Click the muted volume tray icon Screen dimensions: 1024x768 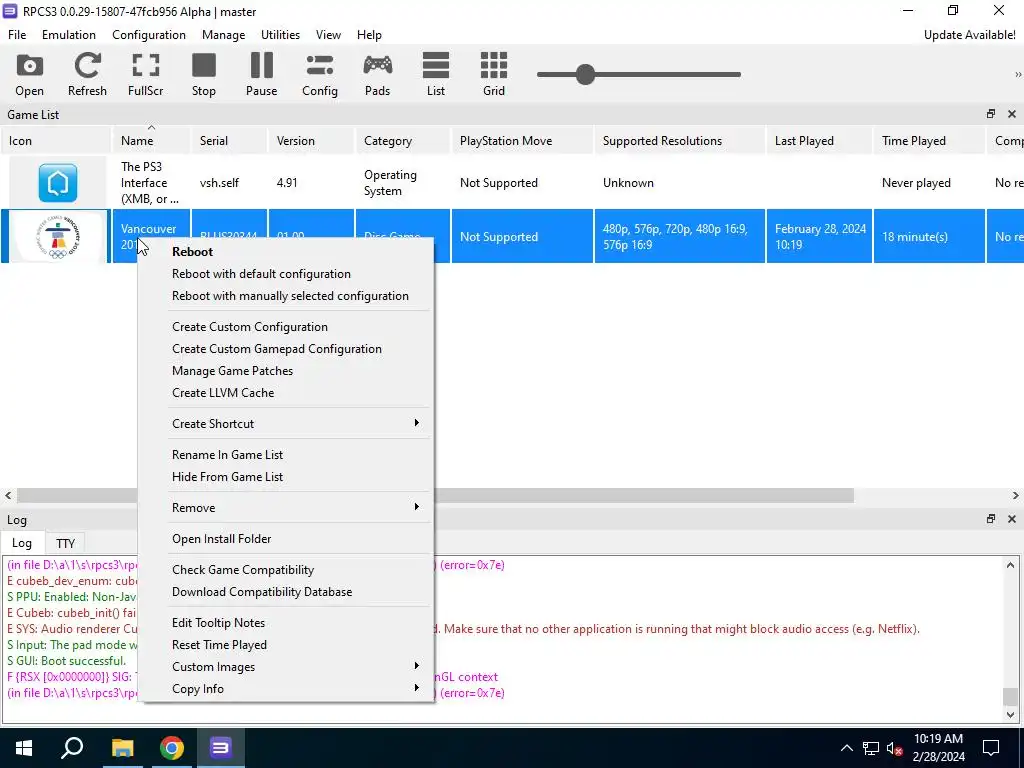894,748
